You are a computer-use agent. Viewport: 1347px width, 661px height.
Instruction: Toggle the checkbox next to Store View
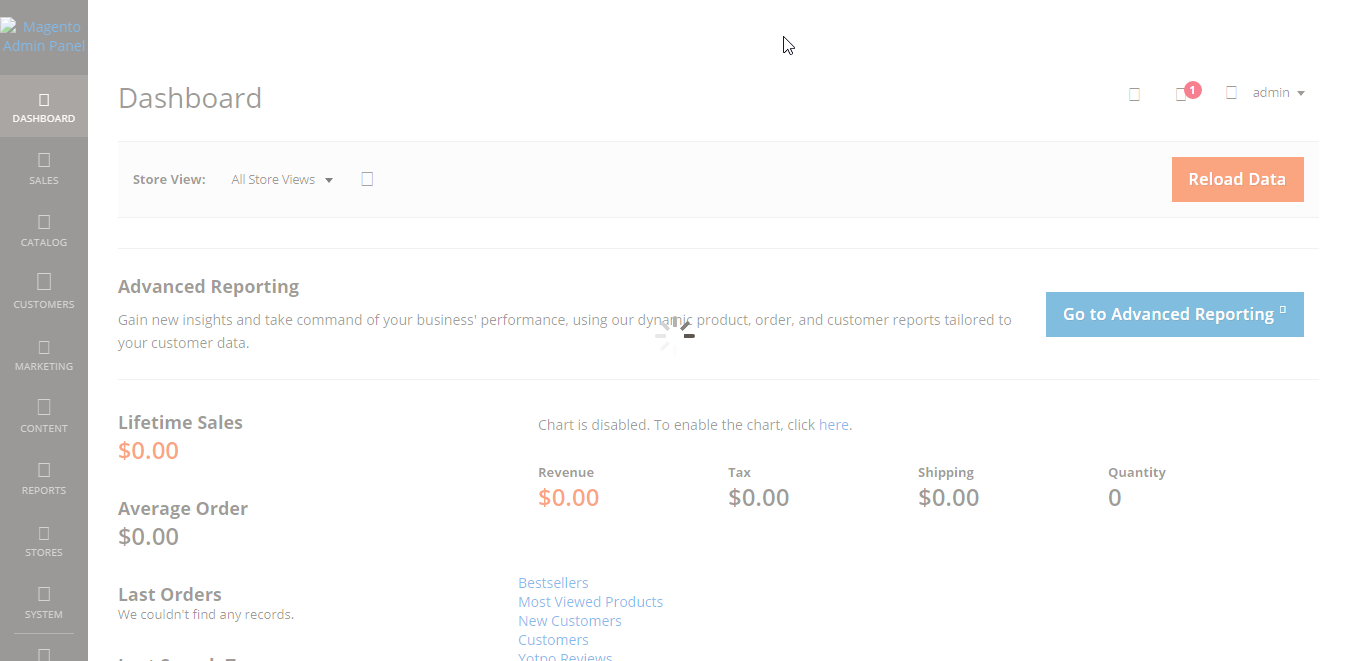[x=367, y=178]
